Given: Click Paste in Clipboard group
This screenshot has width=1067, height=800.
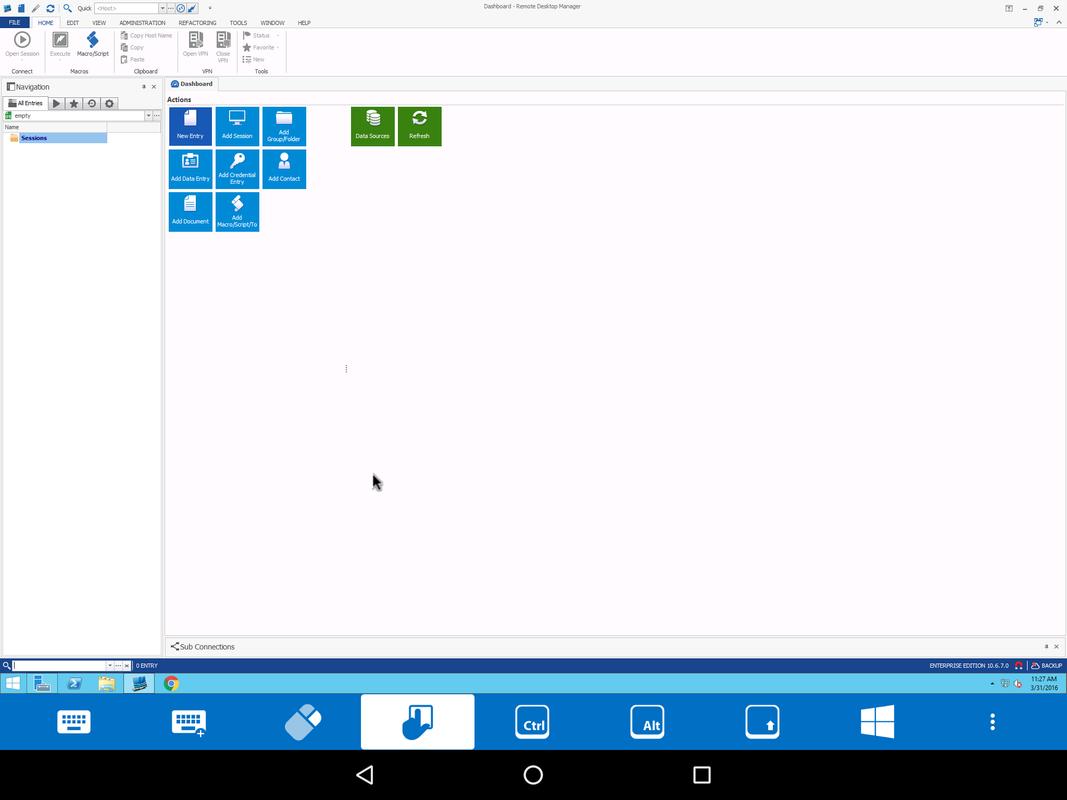Looking at the screenshot, I should [x=133, y=60].
